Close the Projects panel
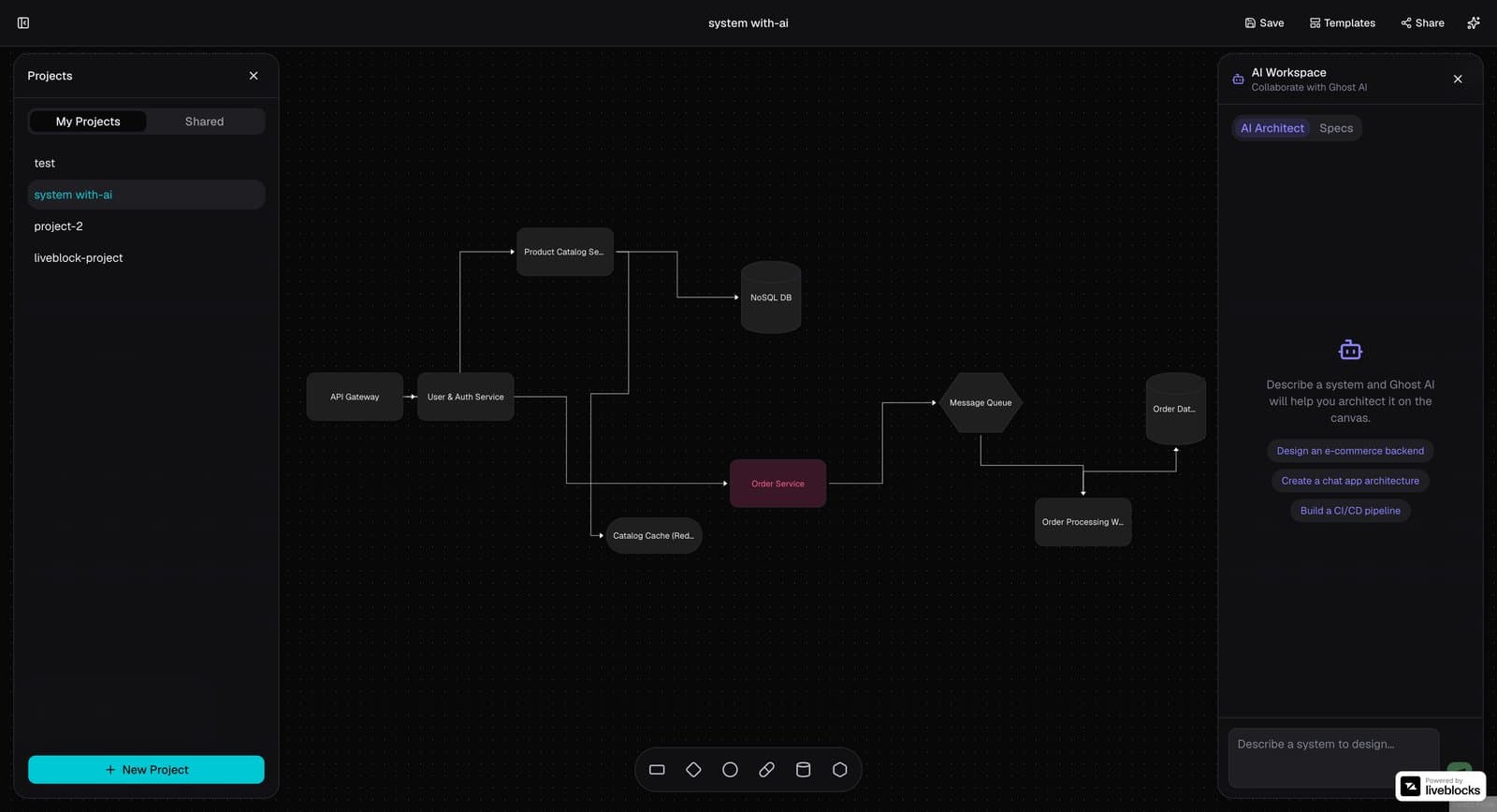Viewport: 1497px width, 812px height. point(254,76)
